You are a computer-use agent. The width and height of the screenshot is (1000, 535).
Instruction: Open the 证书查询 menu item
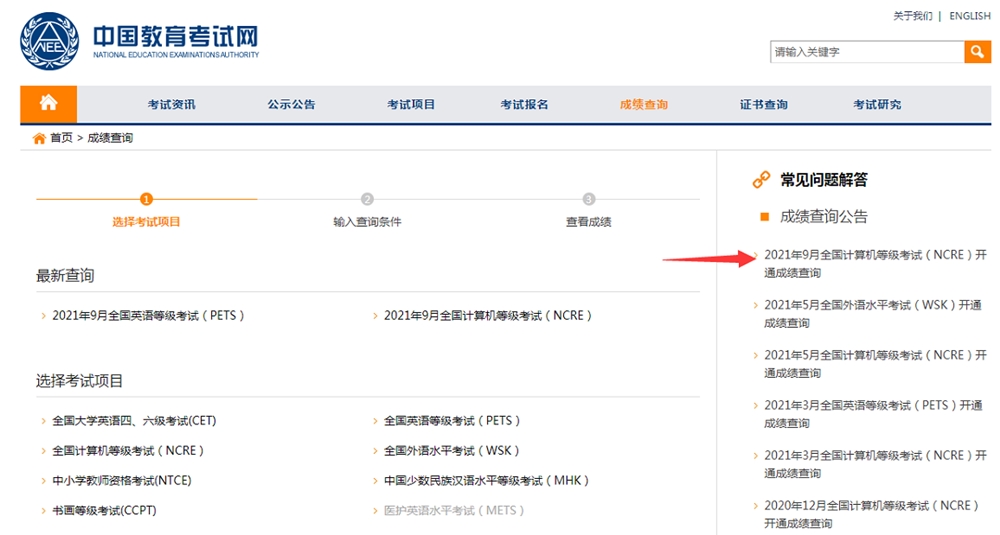[763, 105]
